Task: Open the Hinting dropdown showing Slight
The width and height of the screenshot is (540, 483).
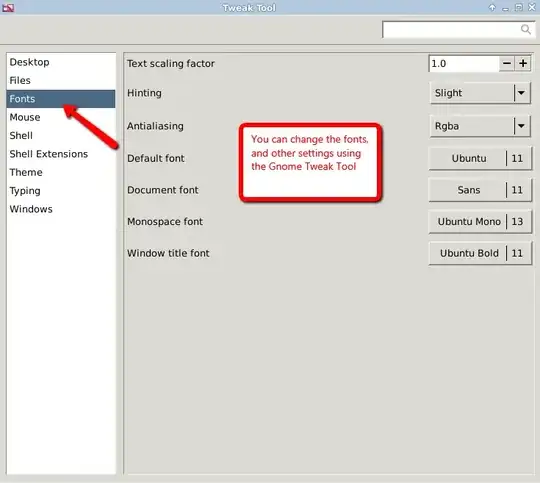Action: pyautogui.click(x=480, y=93)
